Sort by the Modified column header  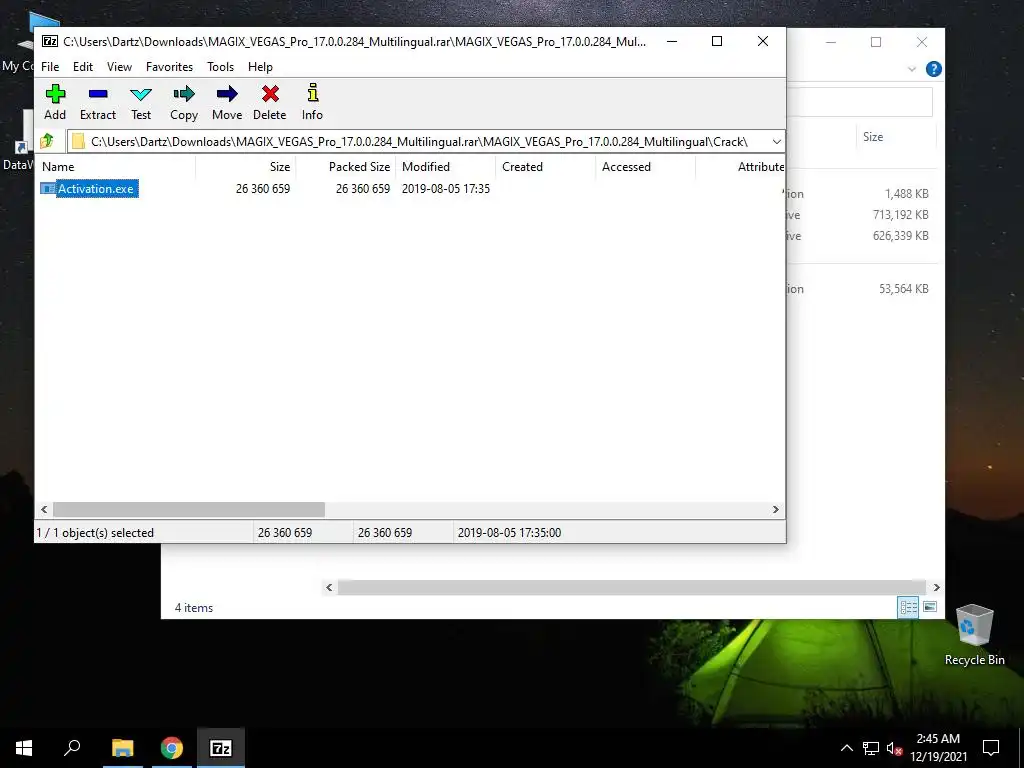point(445,167)
